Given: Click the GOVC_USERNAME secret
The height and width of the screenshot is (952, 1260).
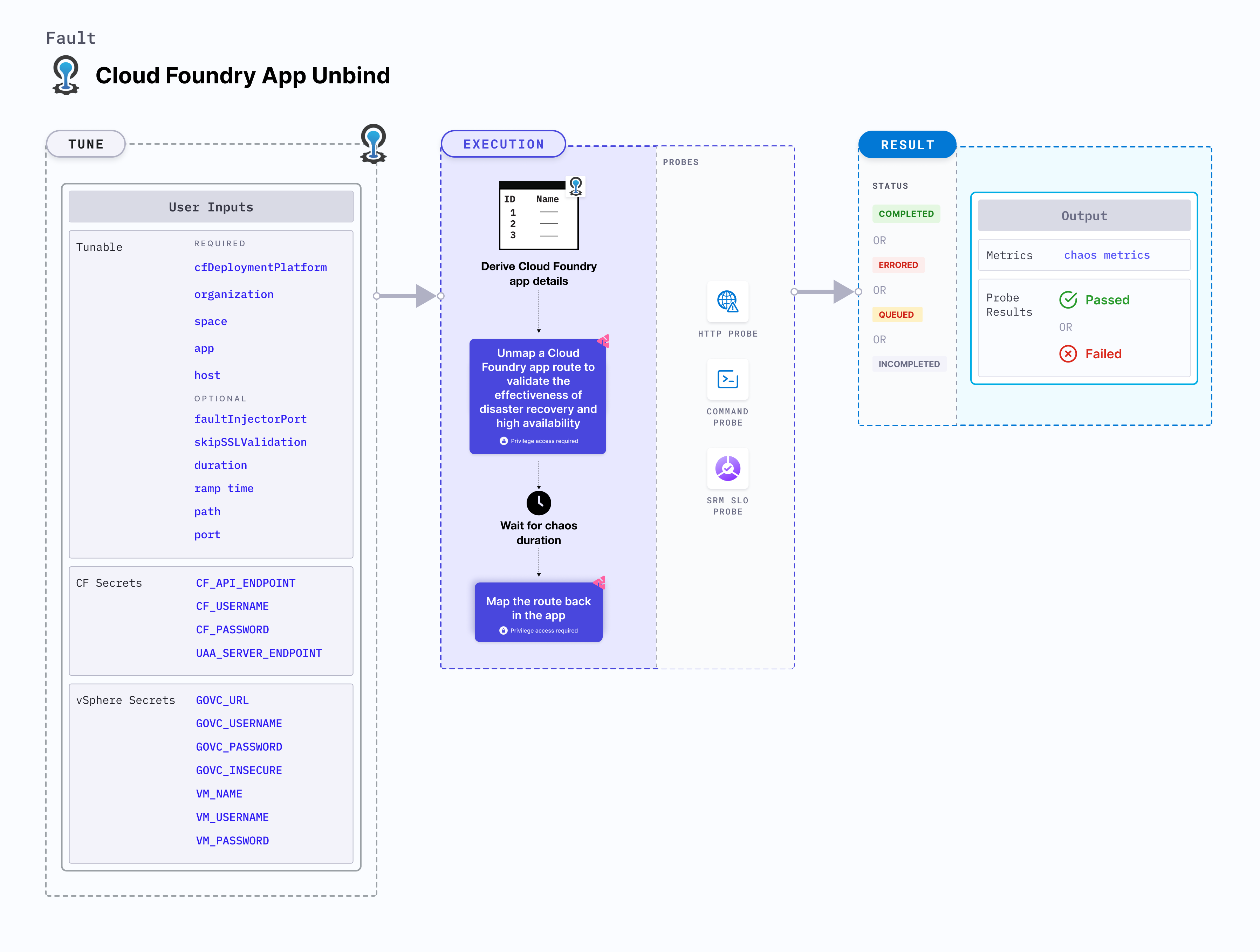Looking at the screenshot, I should click(x=239, y=723).
